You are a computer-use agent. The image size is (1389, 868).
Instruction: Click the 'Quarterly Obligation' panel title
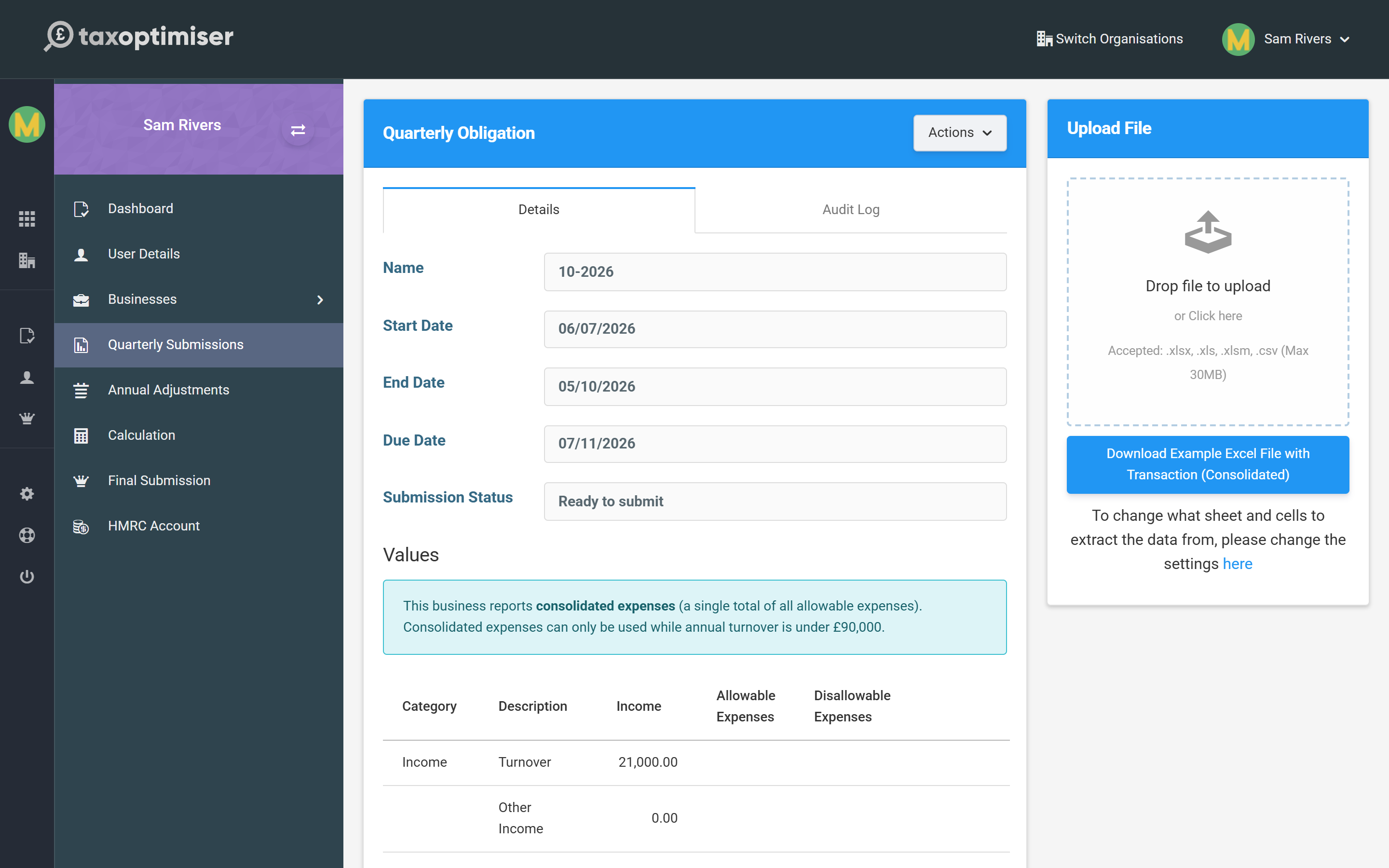point(459,133)
